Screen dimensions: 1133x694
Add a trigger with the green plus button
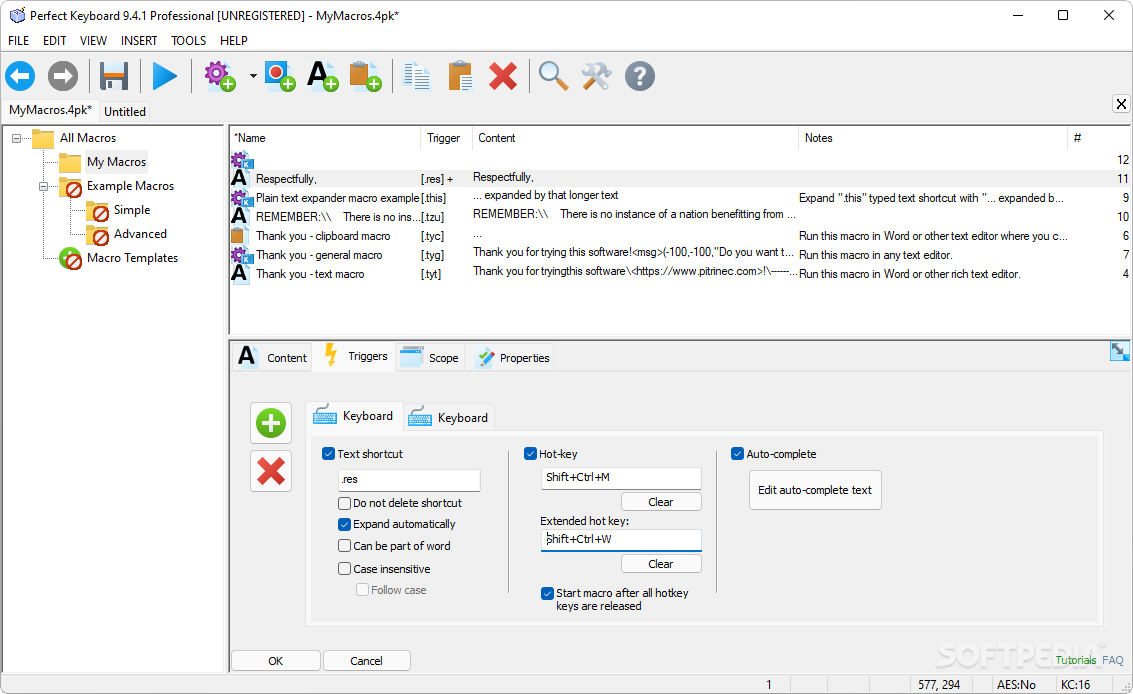[x=271, y=423]
